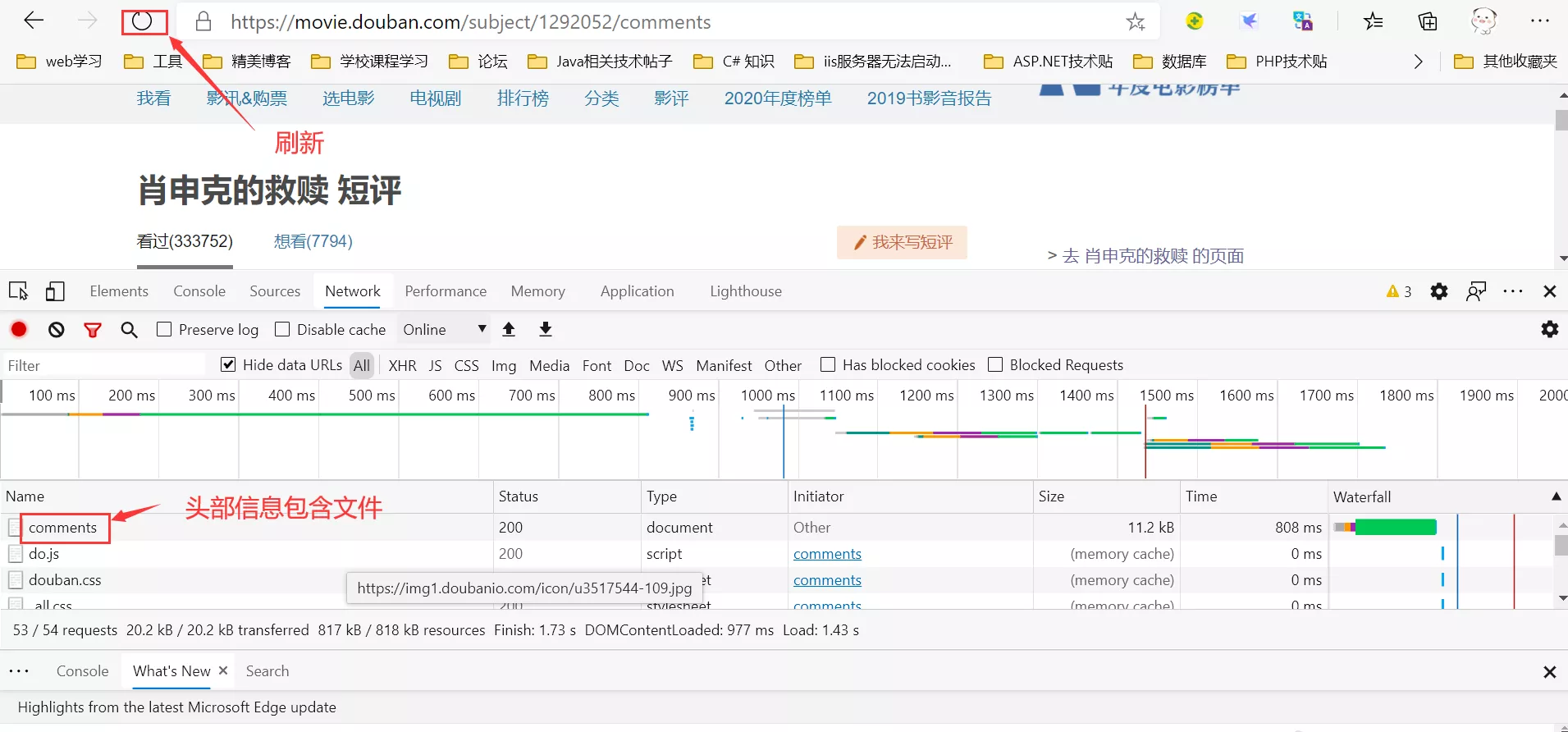The image size is (1568, 732).
Task: Sort requests by Size column
Action: tap(1106, 496)
